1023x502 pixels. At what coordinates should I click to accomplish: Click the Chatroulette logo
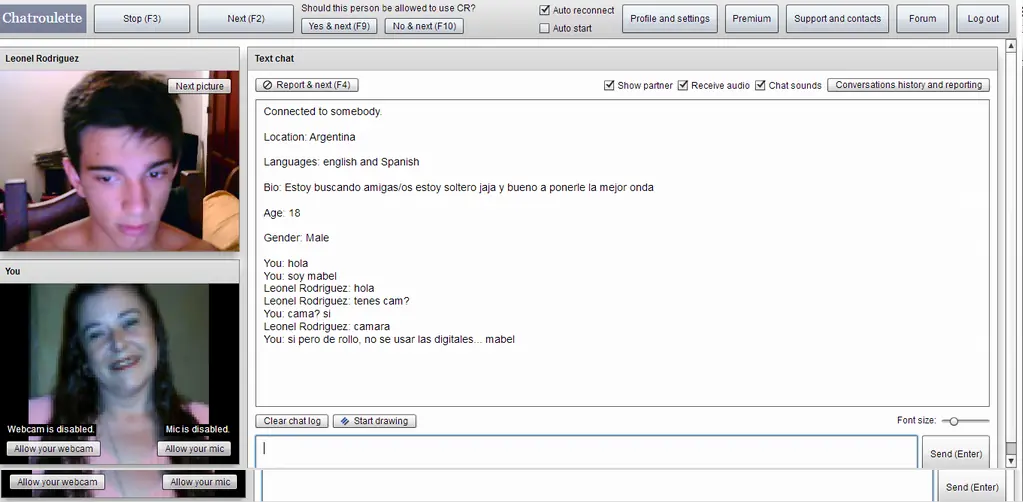click(42, 18)
